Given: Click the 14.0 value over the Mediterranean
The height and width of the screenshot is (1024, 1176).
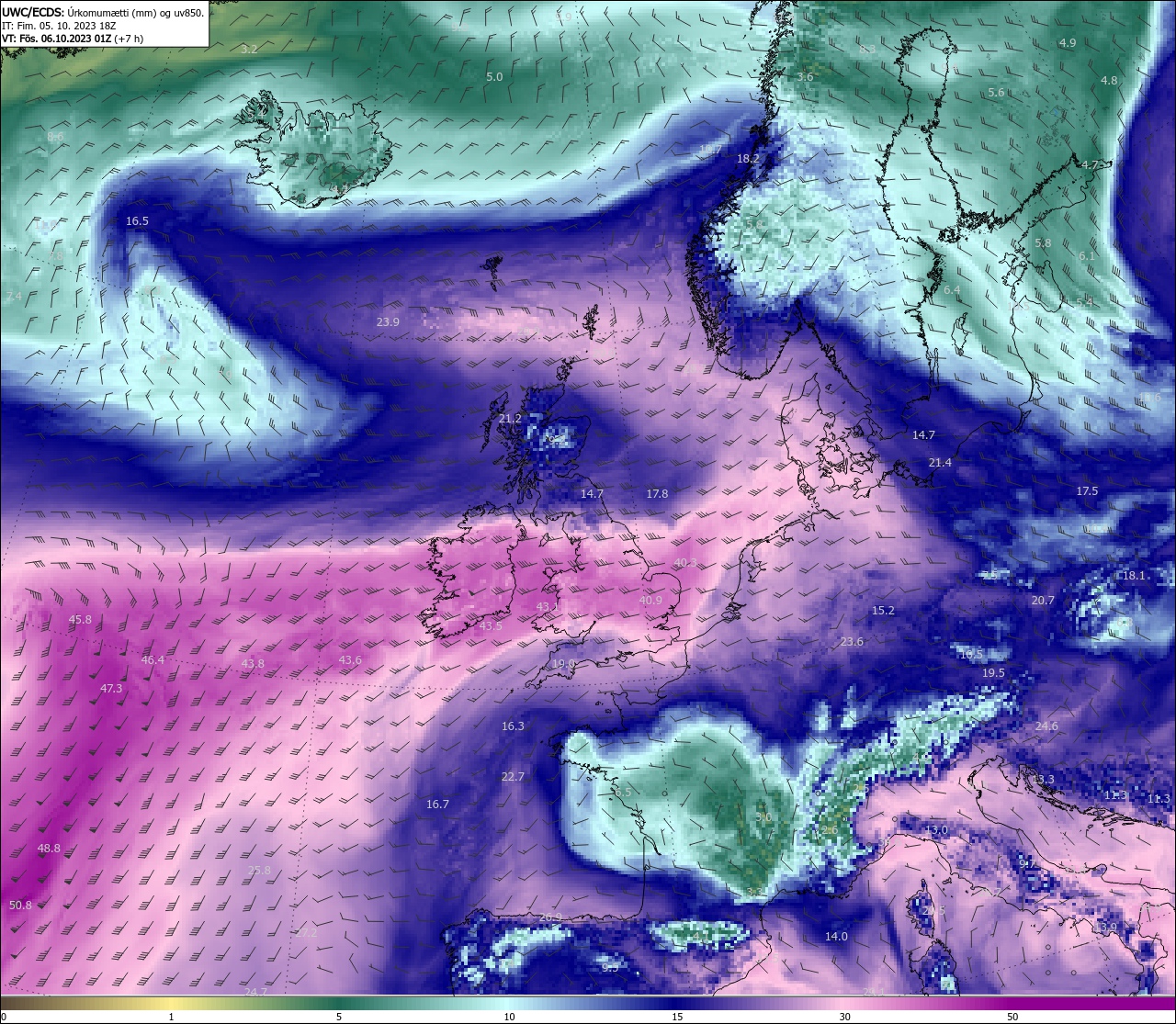Looking at the screenshot, I should (836, 937).
